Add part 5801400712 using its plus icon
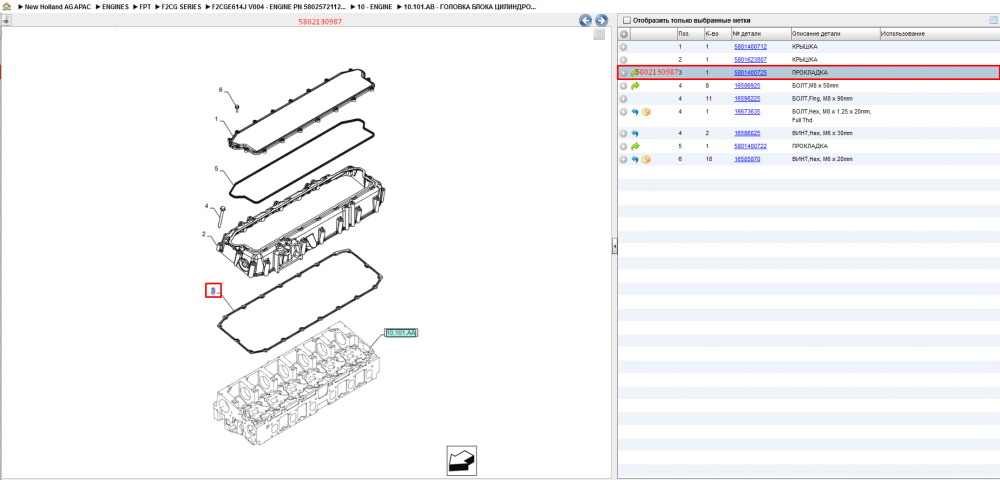Viewport: 1000px width, 480px height. click(624, 47)
